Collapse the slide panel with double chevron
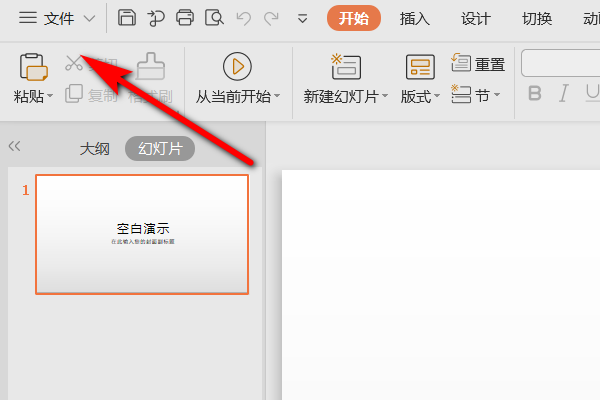The image size is (600, 400). pos(14,146)
